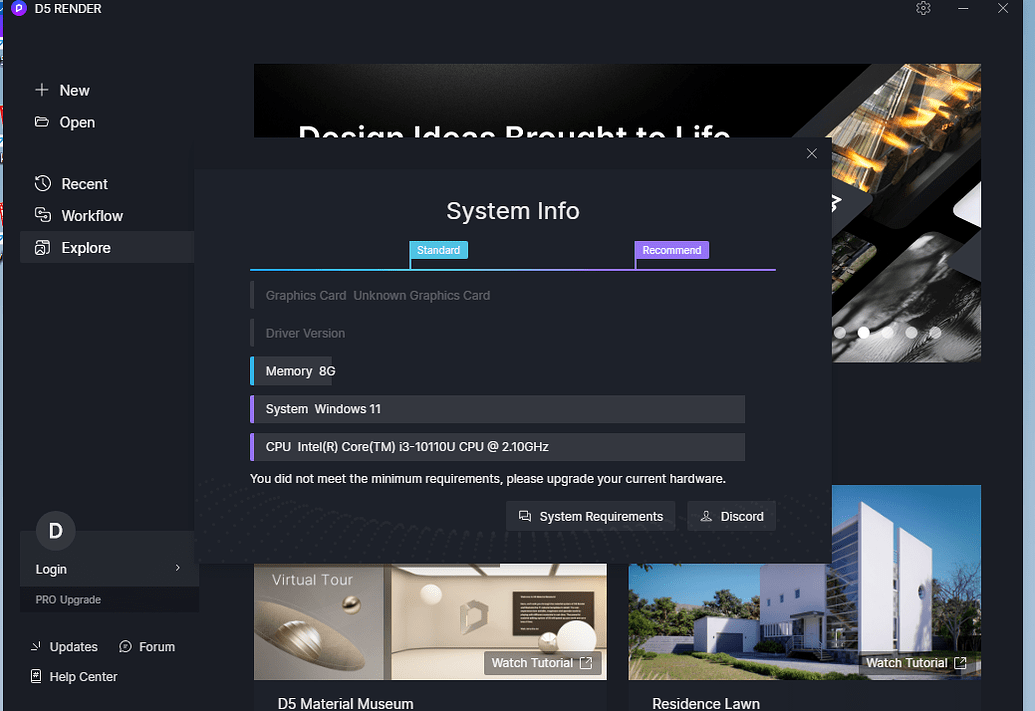
Task: Click the CPU Intel Core i3-10110U bar
Action: [498, 447]
